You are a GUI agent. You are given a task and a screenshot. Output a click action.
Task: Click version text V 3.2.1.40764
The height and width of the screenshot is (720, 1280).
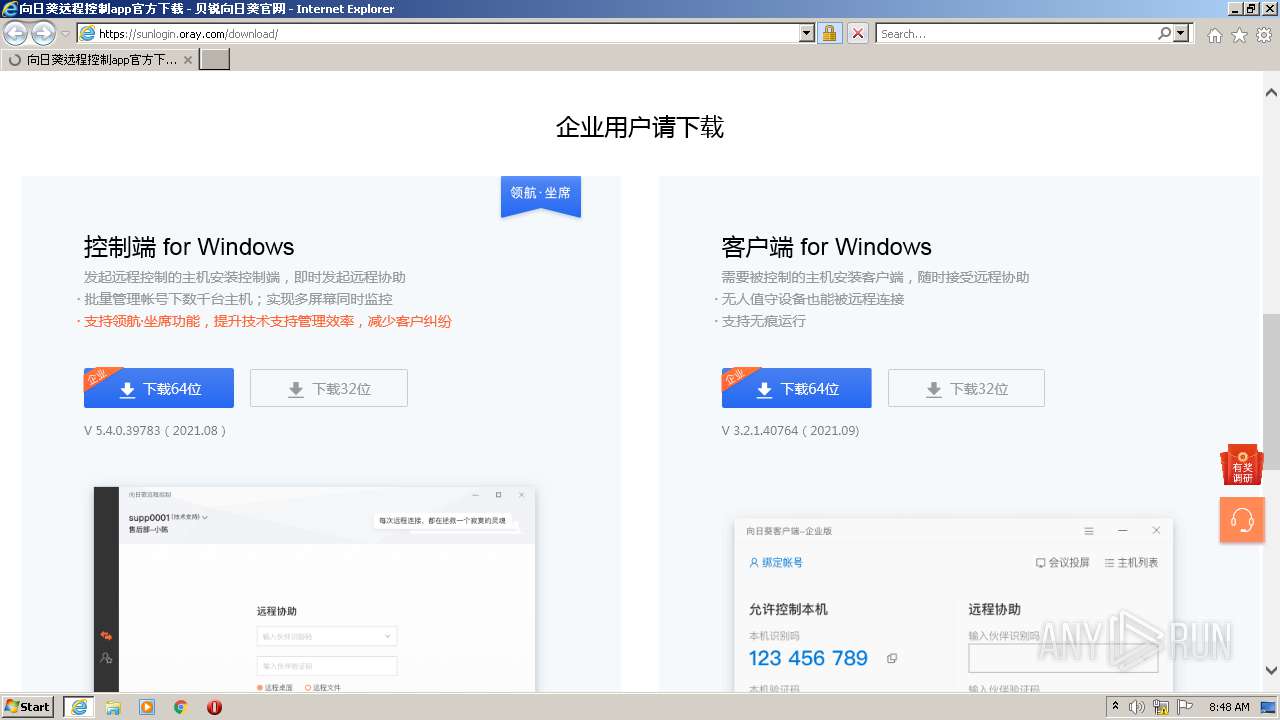click(x=790, y=431)
